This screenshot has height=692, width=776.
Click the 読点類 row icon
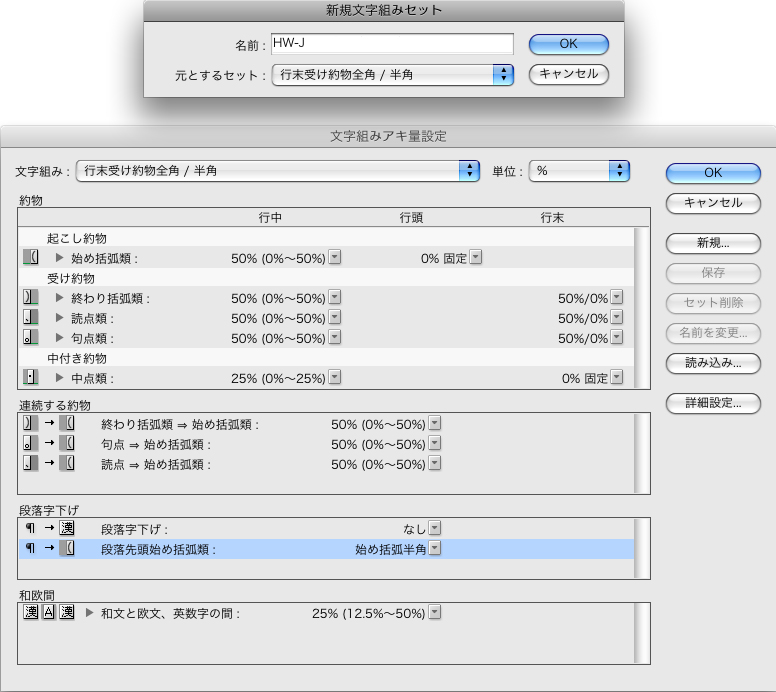(x=31, y=317)
